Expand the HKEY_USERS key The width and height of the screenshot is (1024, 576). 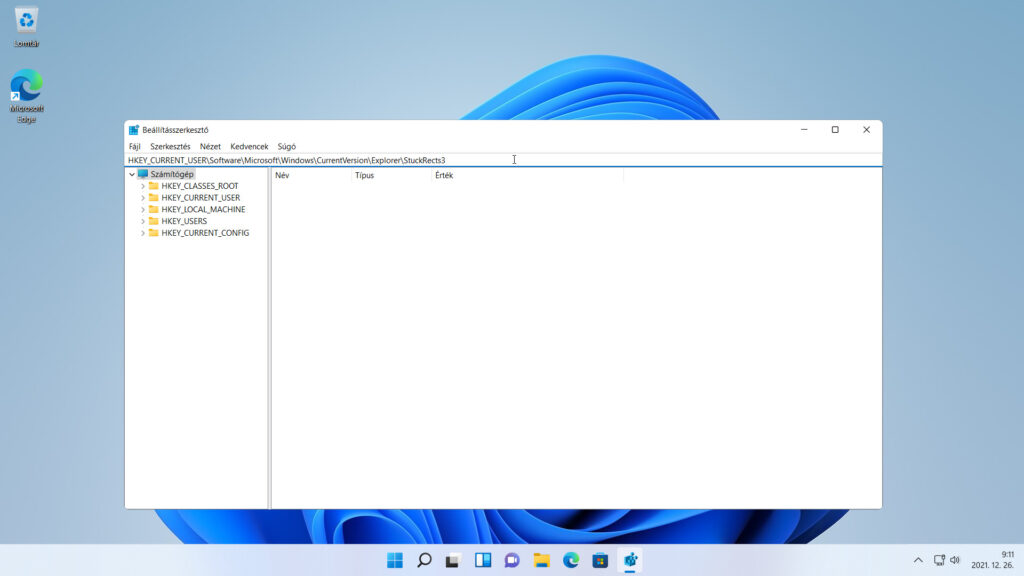click(143, 221)
